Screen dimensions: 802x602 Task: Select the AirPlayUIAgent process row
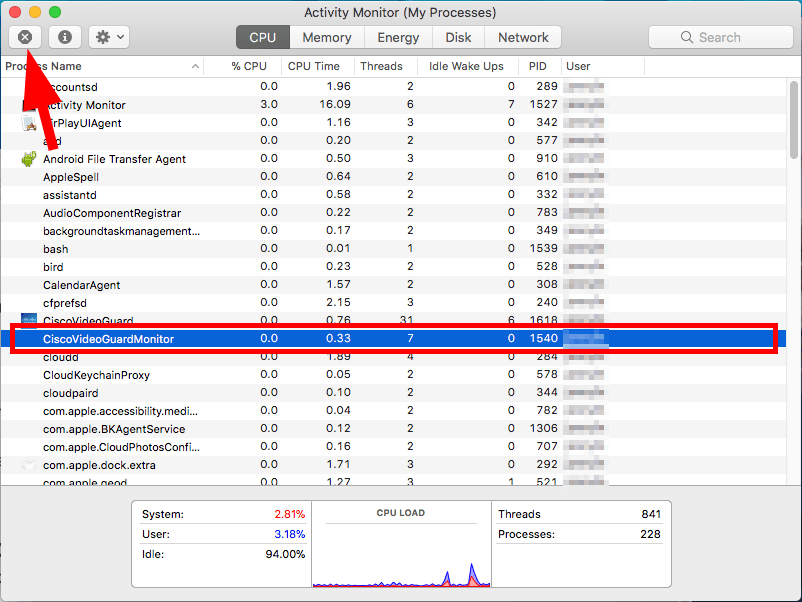pos(393,123)
